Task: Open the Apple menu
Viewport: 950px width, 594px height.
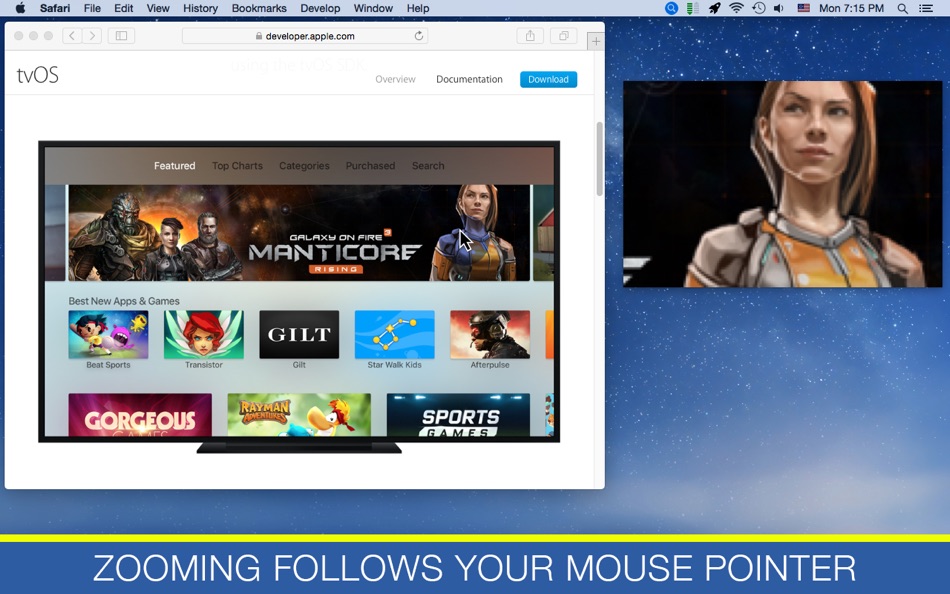Action: (20, 8)
